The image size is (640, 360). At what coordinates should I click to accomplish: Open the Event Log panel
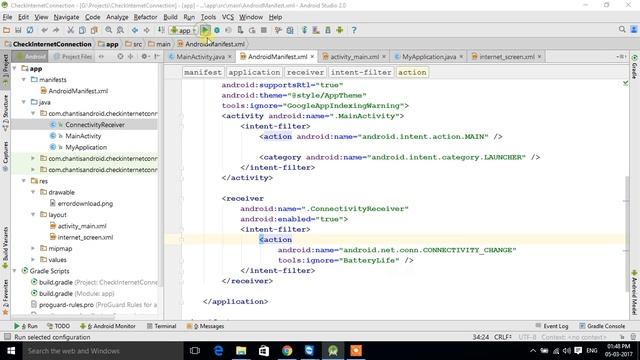pos(551,326)
